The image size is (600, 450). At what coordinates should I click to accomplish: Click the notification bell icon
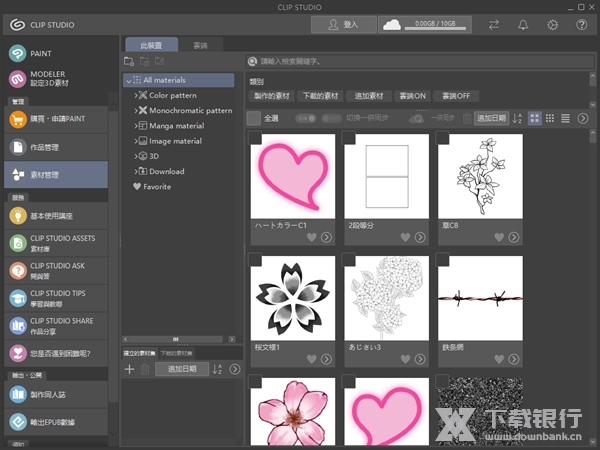click(522, 25)
